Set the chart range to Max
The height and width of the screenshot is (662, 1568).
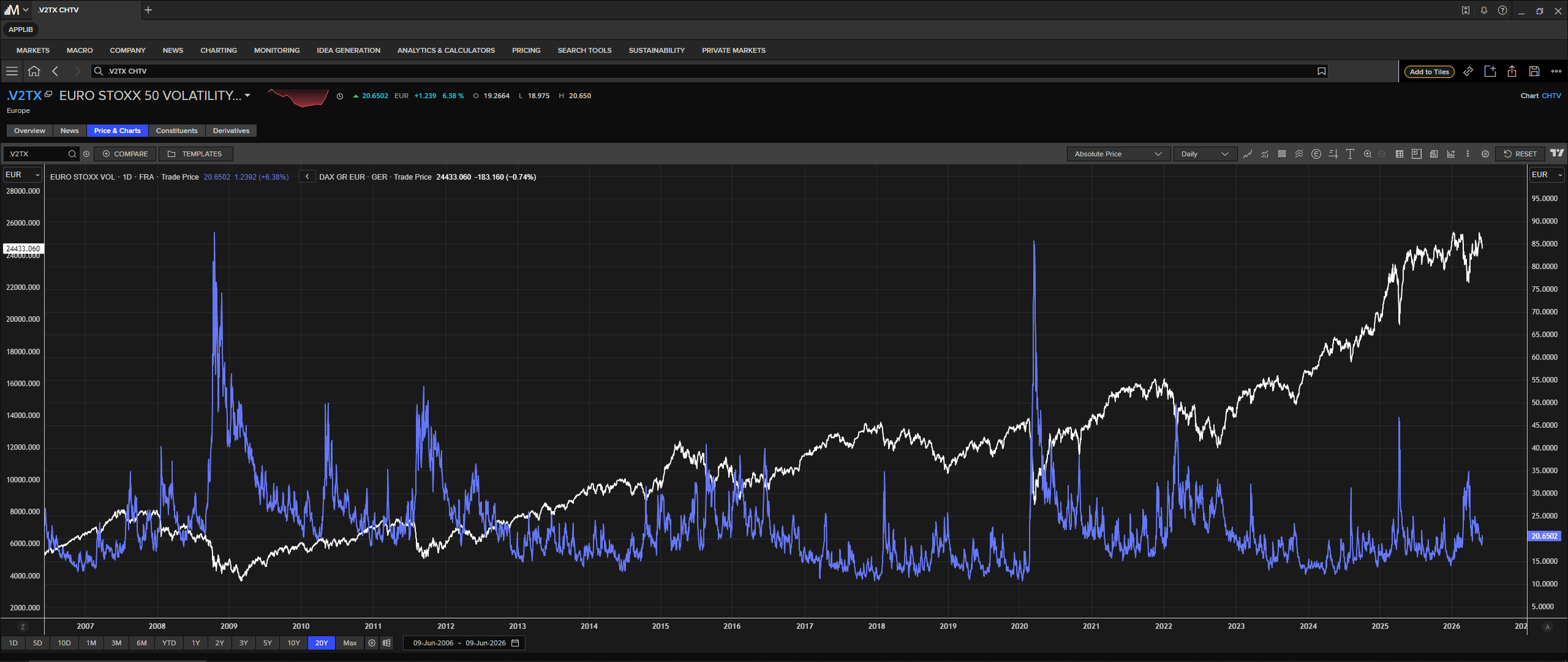click(349, 643)
